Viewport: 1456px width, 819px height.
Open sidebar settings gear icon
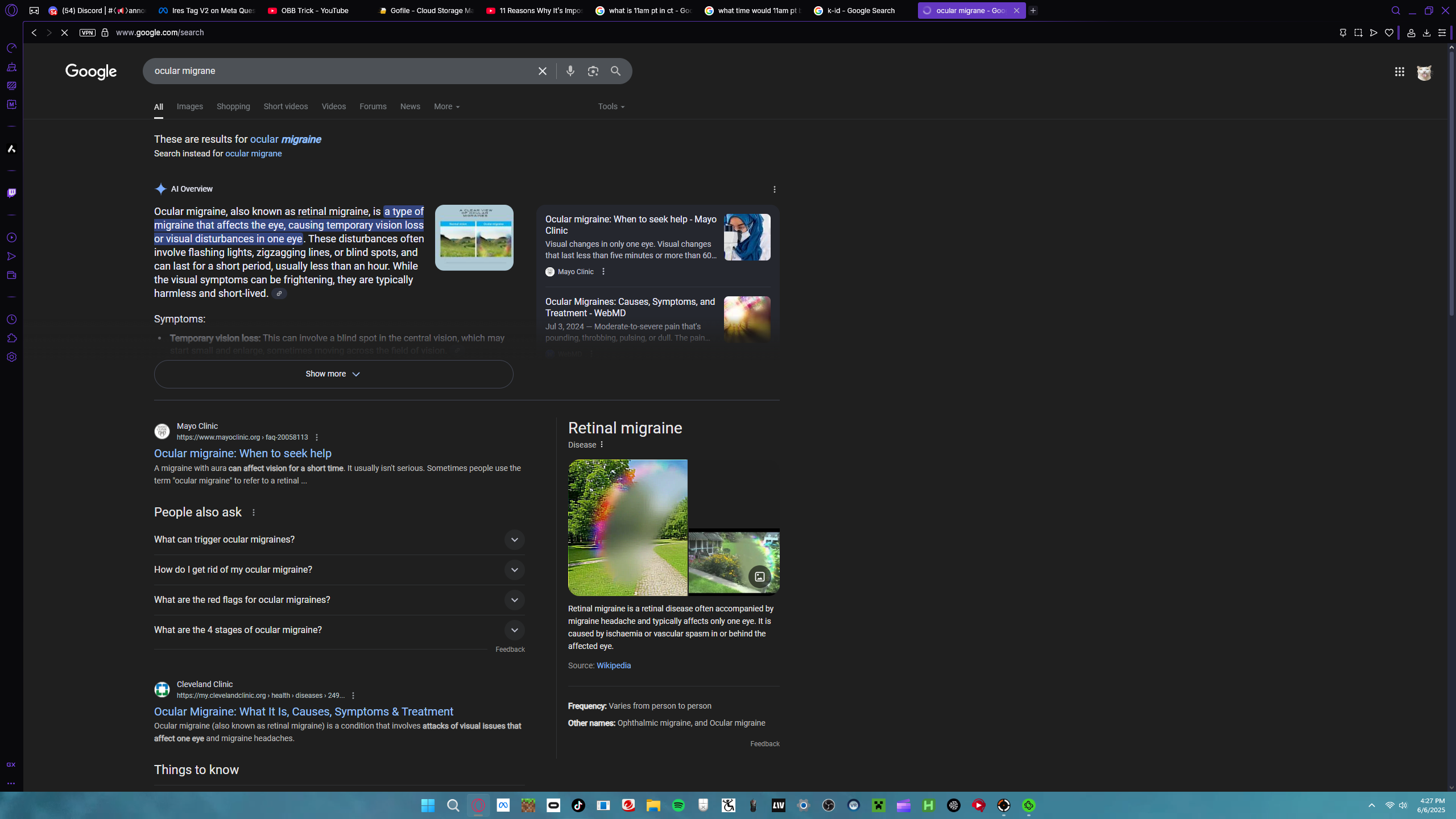(11, 357)
